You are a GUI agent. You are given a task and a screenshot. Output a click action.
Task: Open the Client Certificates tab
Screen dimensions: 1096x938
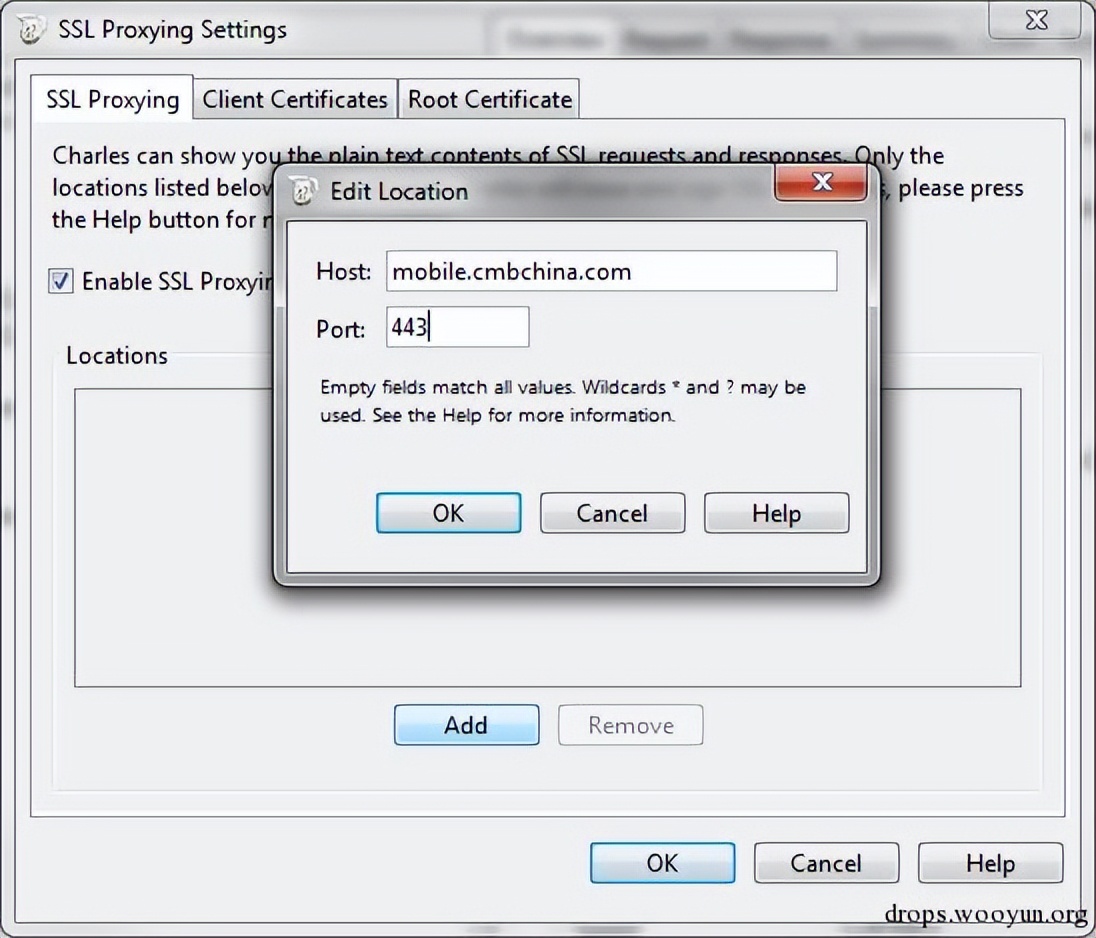point(295,100)
